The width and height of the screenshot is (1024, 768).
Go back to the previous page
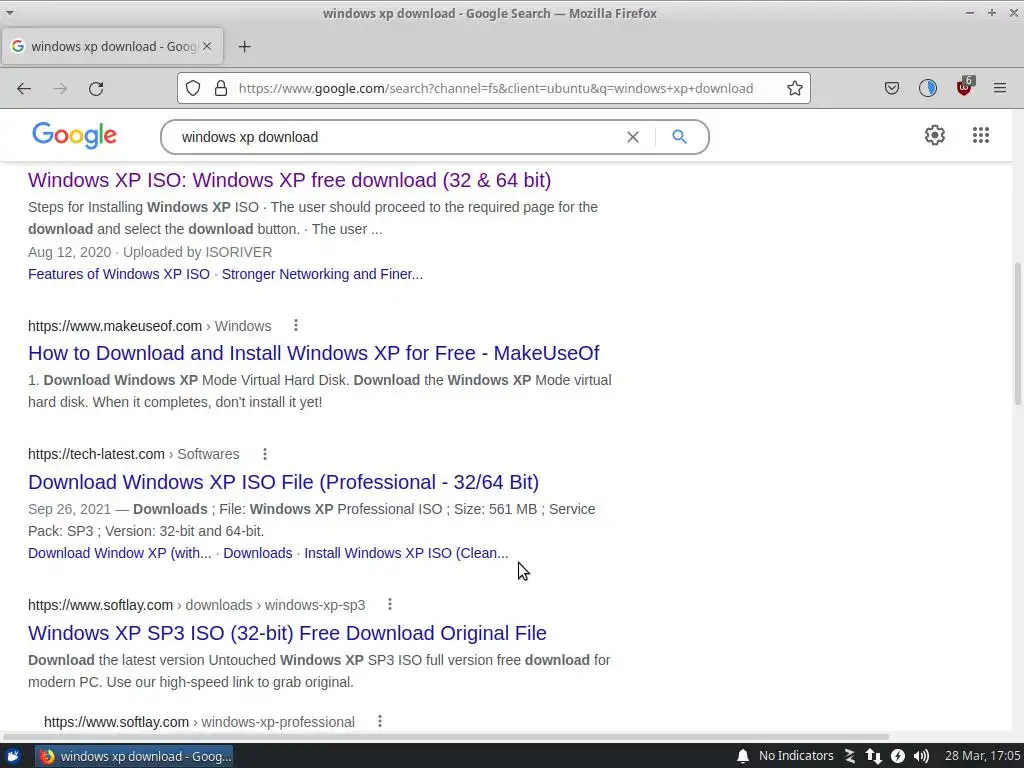point(24,88)
